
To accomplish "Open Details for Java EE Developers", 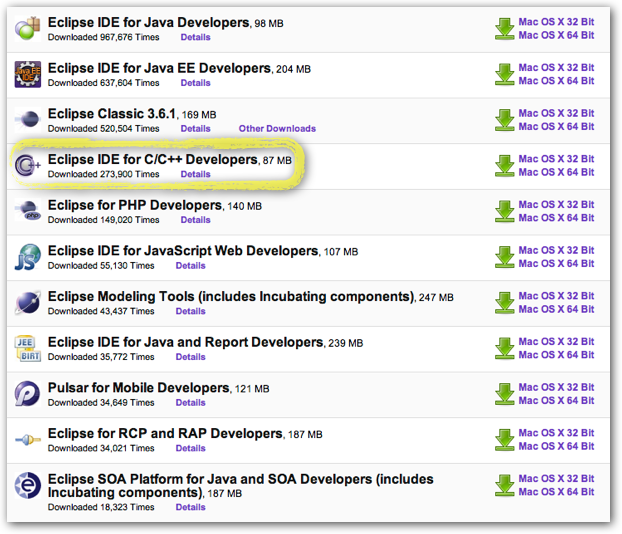I will click(x=196, y=83).
